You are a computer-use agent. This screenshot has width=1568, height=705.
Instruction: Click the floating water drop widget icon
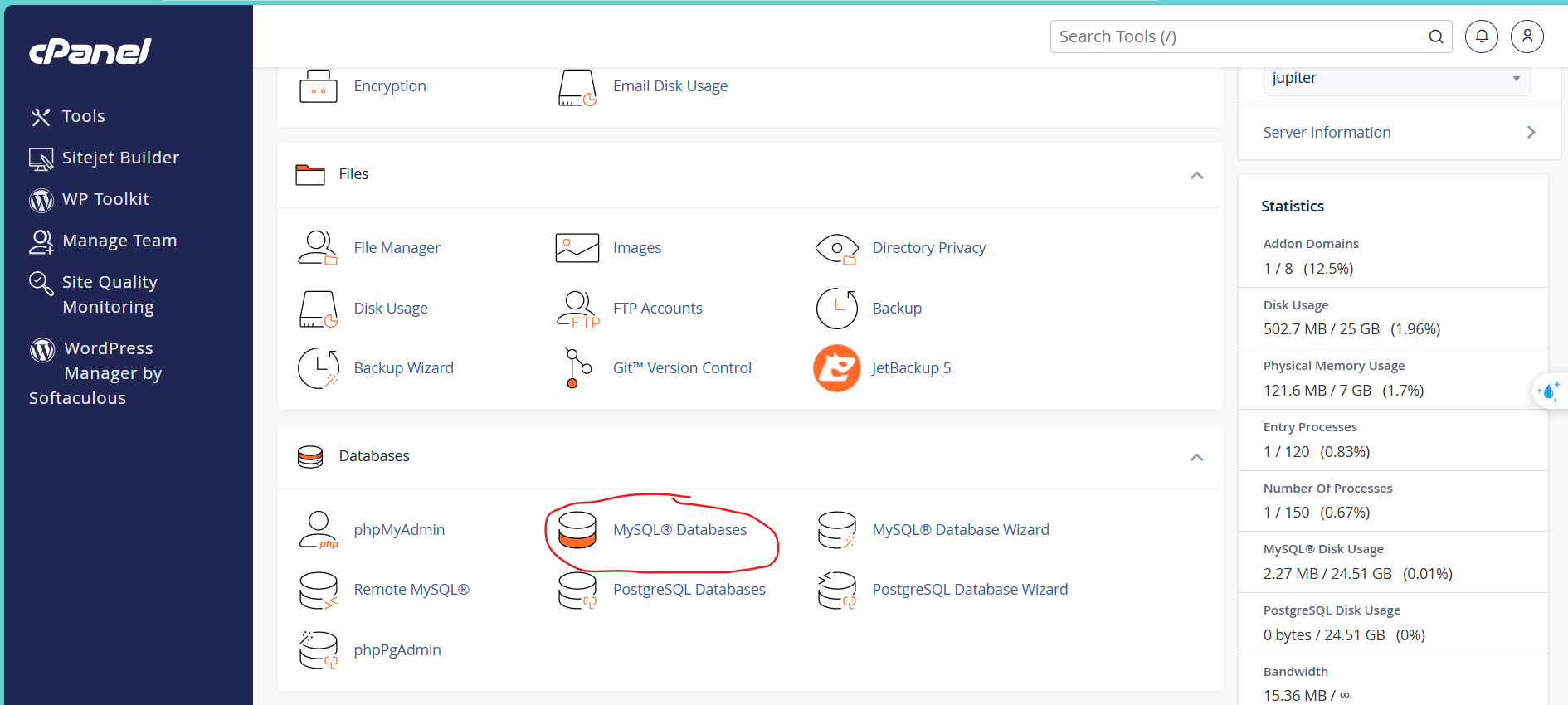pos(1549,391)
